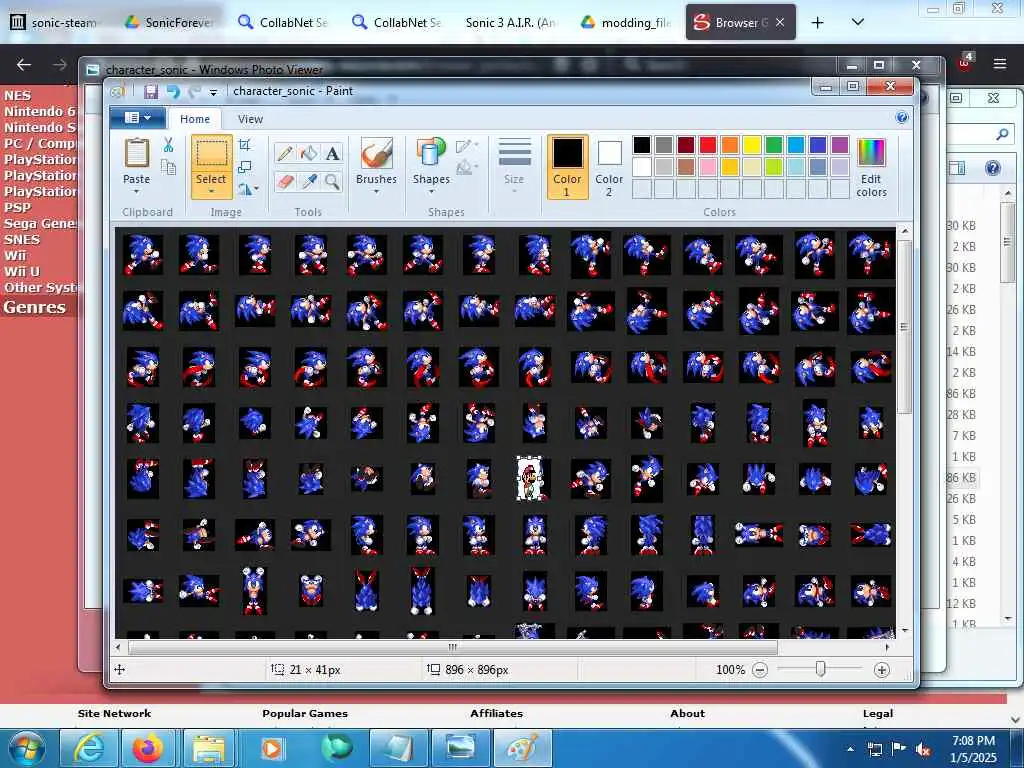Select the Magnifier tool
1024x768 pixels.
332,182
